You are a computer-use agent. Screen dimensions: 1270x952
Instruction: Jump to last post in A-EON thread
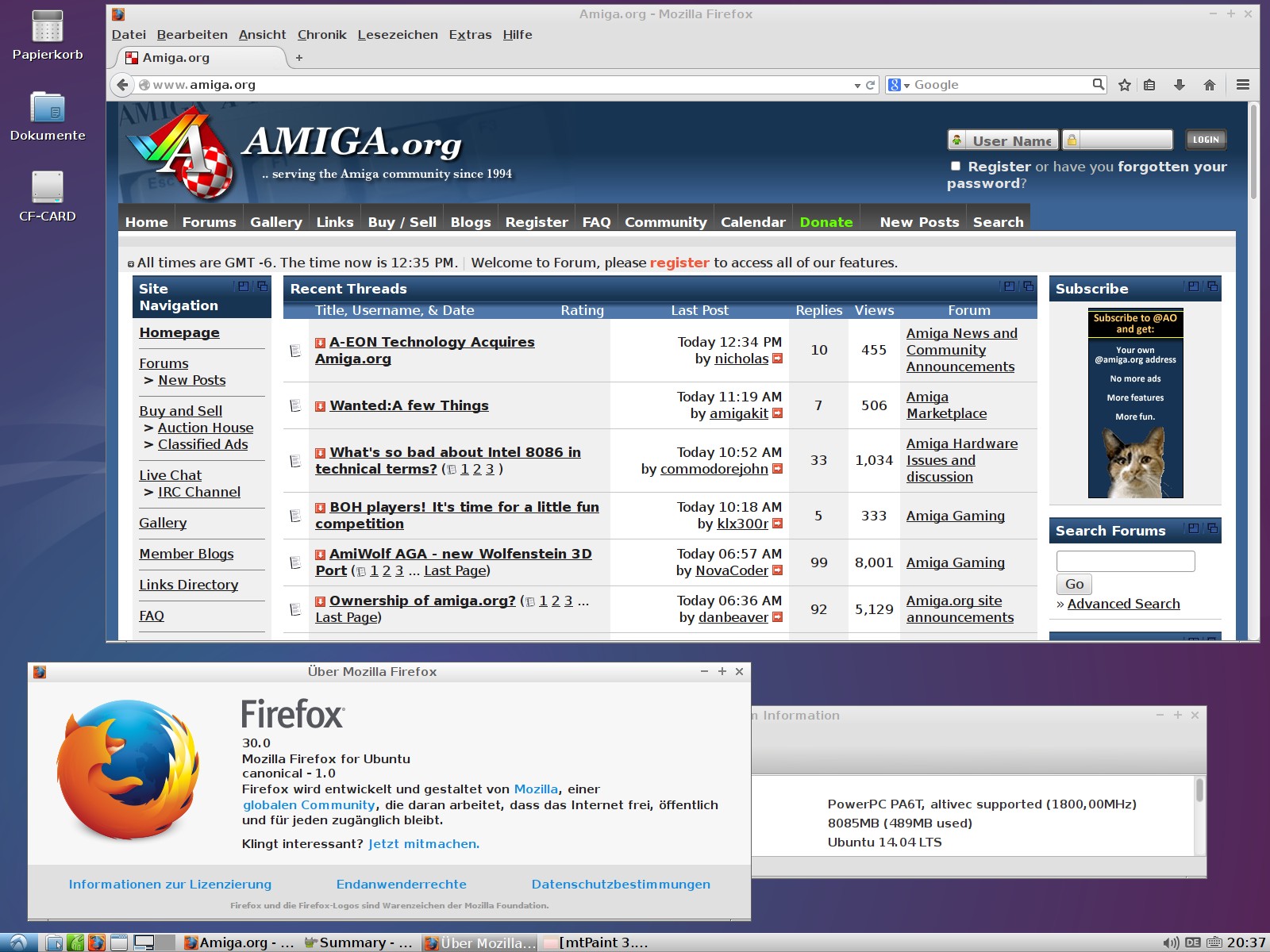(778, 359)
